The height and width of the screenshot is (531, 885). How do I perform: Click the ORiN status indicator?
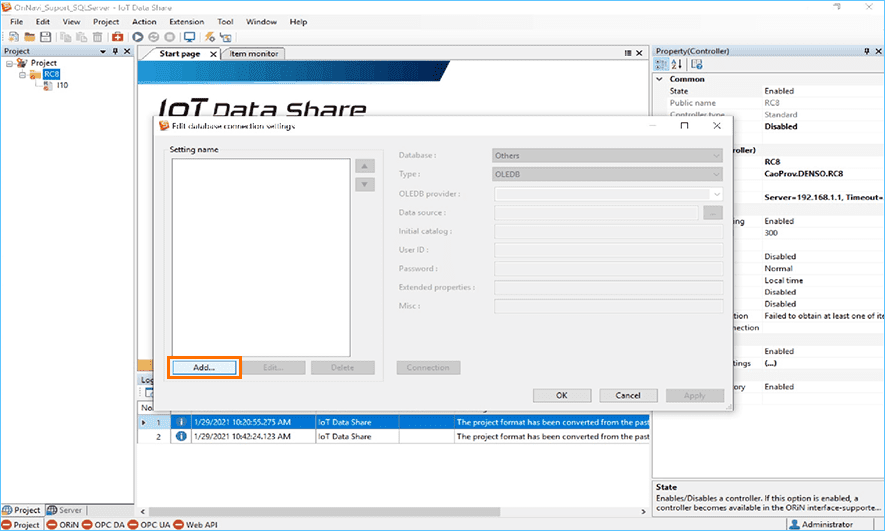63,524
